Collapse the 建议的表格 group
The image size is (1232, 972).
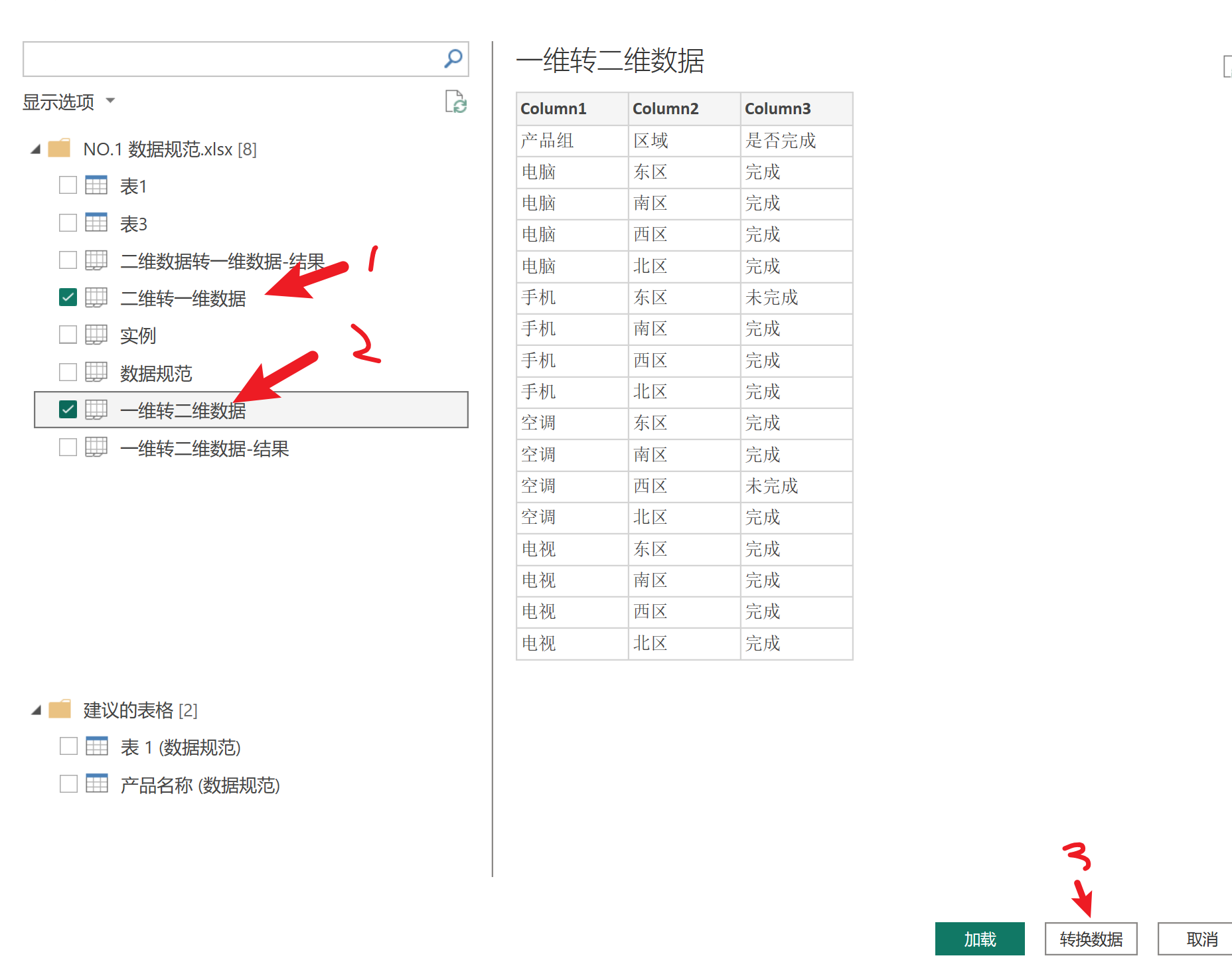pyautogui.click(x=36, y=710)
